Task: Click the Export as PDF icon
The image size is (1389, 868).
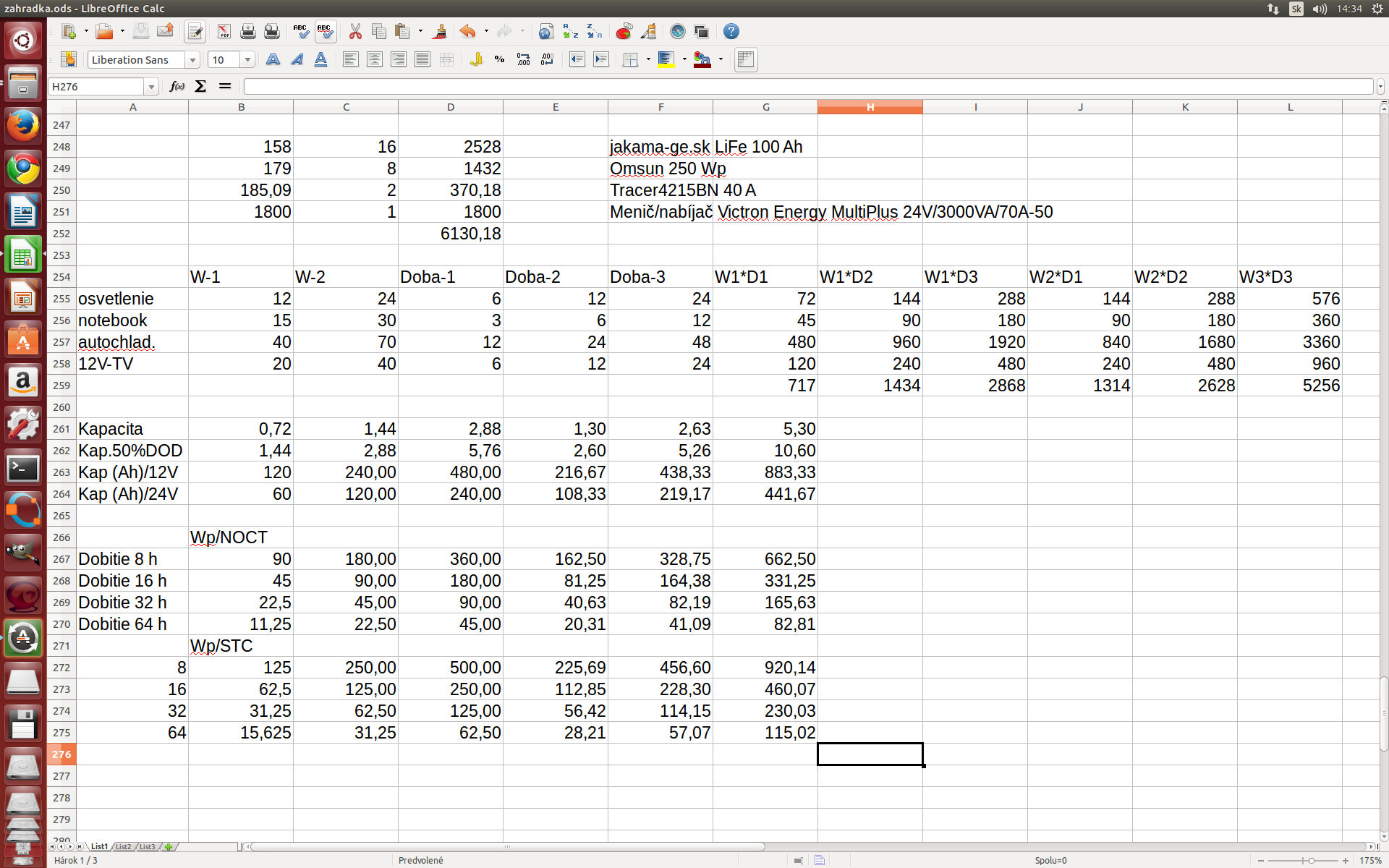Action: pos(224,32)
